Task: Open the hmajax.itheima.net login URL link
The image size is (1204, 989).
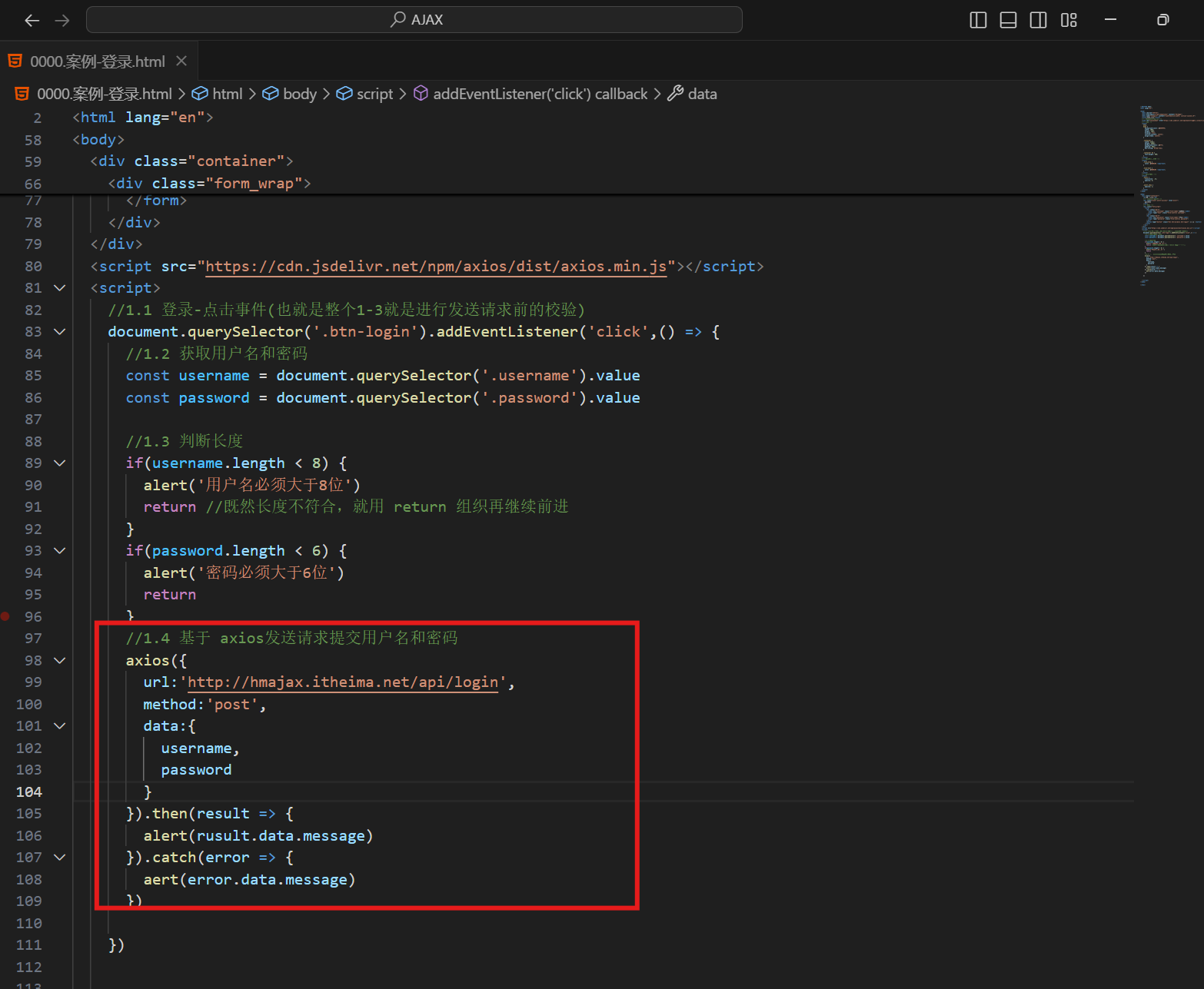Action: point(343,682)
